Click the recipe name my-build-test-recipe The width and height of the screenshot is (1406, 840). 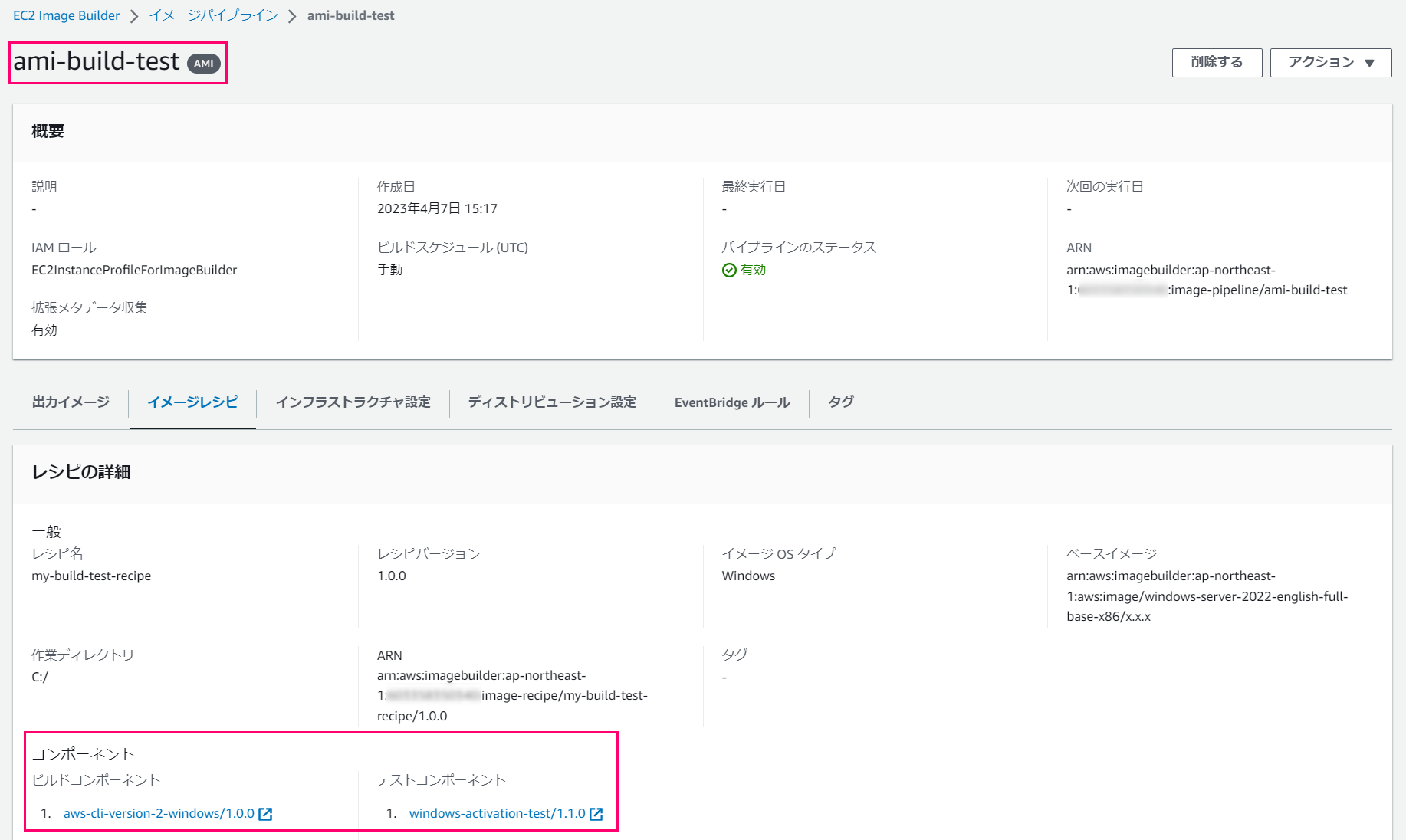[x=91, y=576]
